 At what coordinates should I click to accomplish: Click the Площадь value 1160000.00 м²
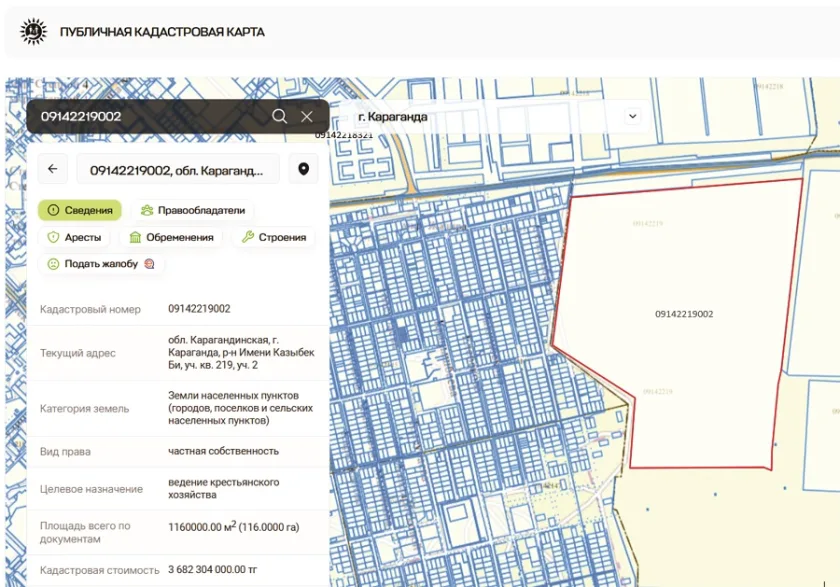tap(233, 526)
